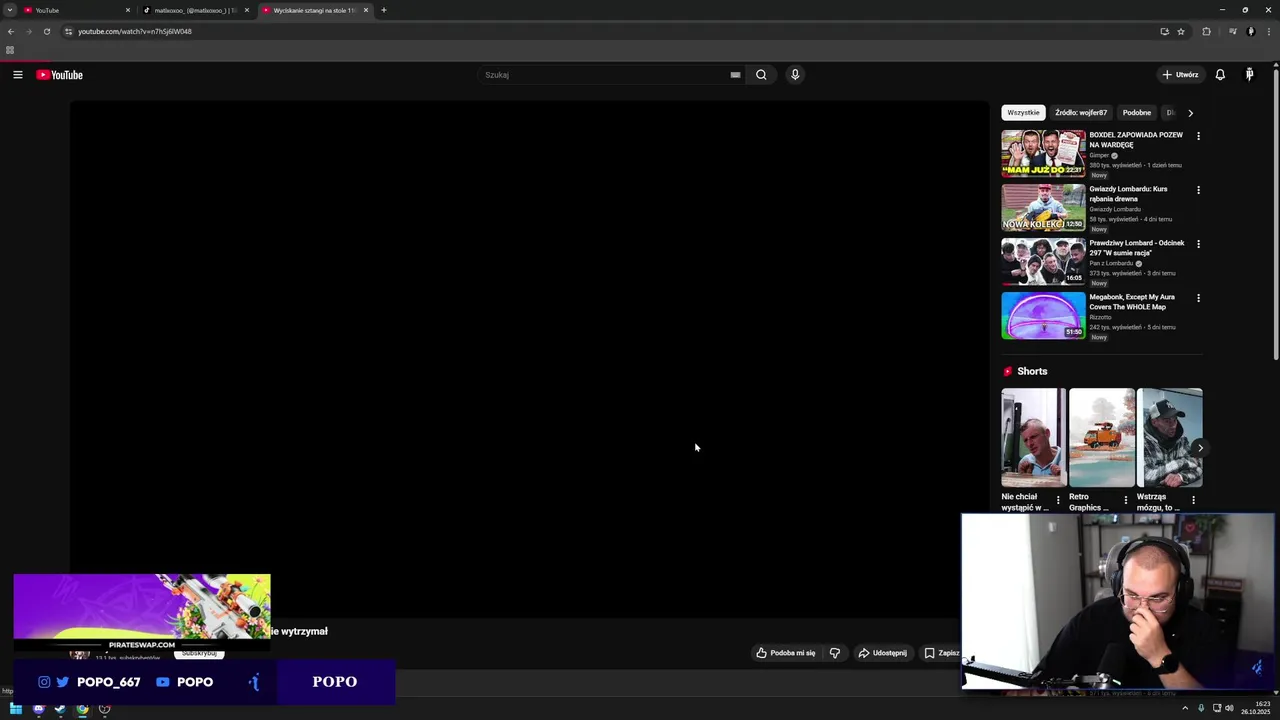Open a new browser tab
The image size is (1280, 720).
[x=383, y=10]
